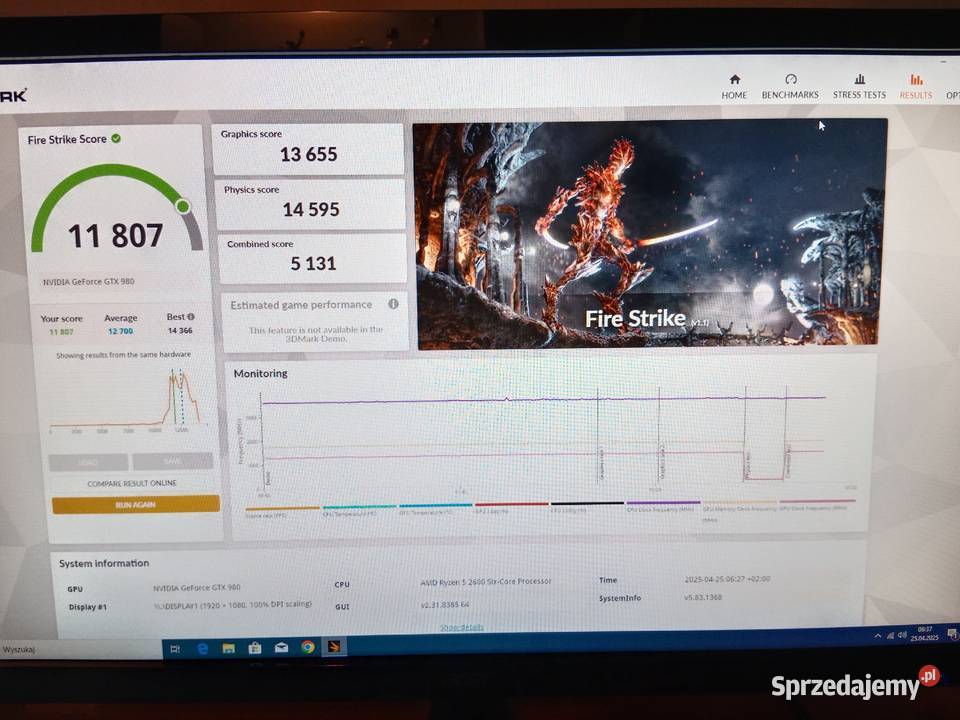Click the greyed LOAD button
Viewport: 960px width, 720px height.
click(x=88, y=462)
